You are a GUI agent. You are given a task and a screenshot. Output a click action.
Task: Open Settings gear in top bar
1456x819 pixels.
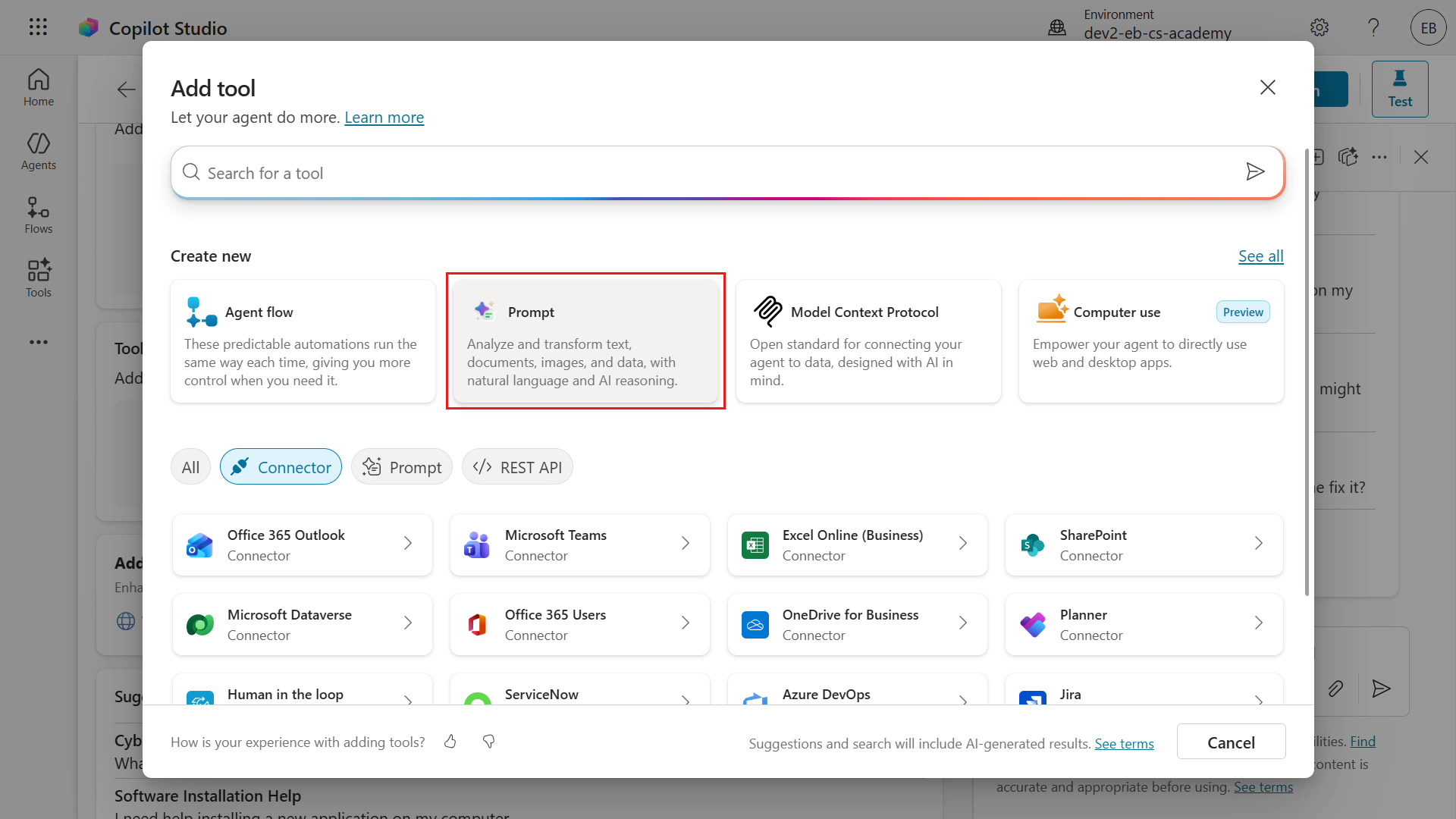point(1319,28)
